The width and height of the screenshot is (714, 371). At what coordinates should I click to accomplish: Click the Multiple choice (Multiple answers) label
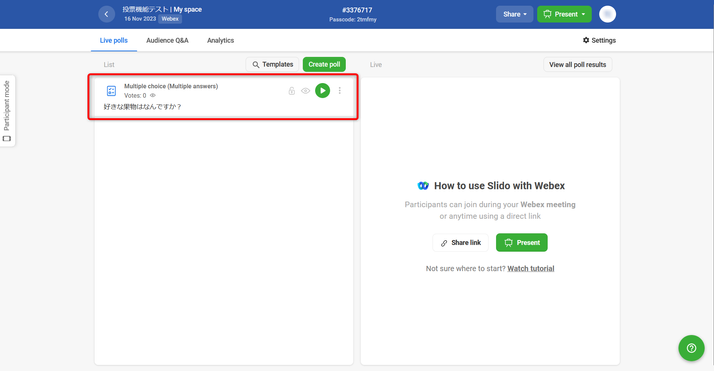click(x=171, y=86)
